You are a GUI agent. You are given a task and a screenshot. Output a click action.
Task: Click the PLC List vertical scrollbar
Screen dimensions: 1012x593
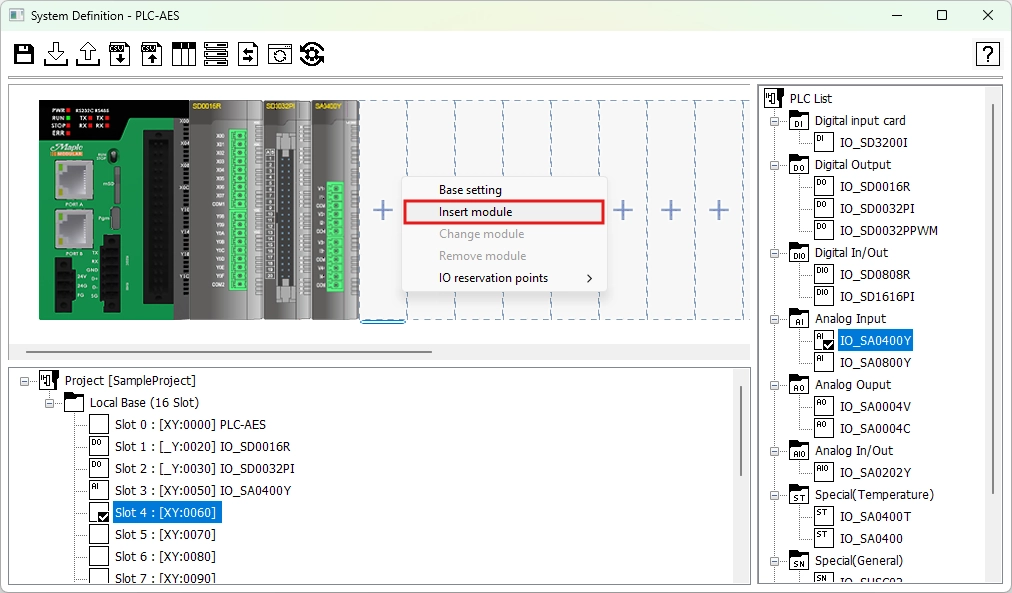click(994, 299)
